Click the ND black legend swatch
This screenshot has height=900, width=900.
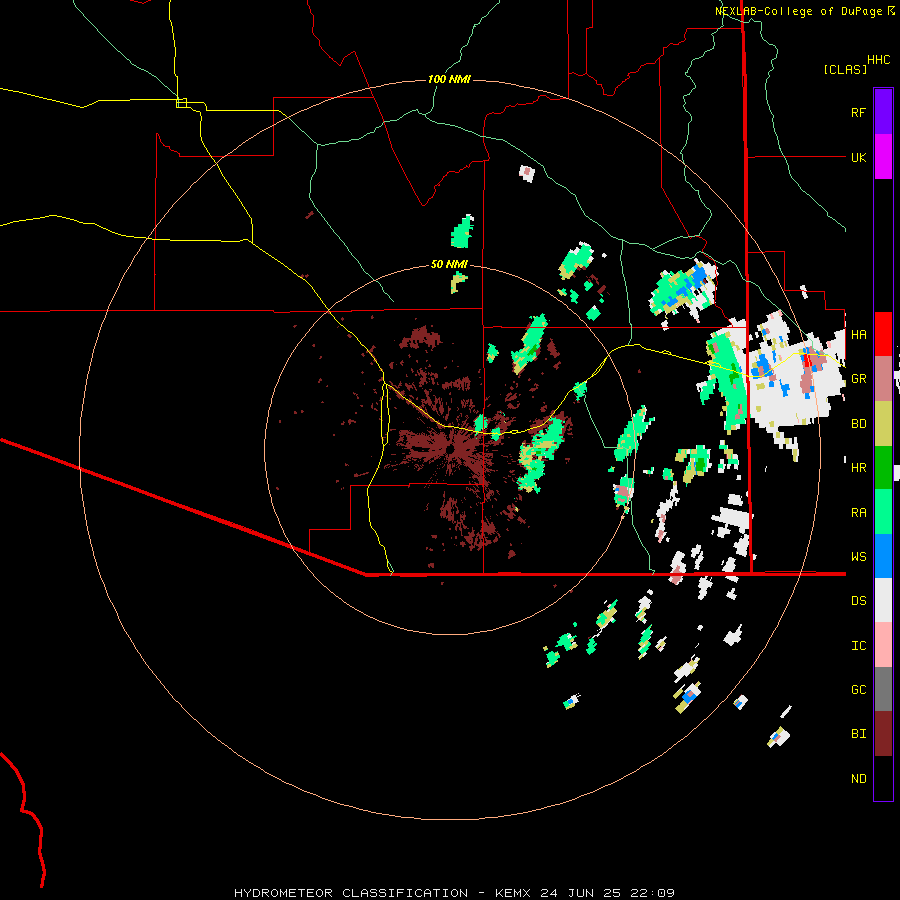pos(883,778)
